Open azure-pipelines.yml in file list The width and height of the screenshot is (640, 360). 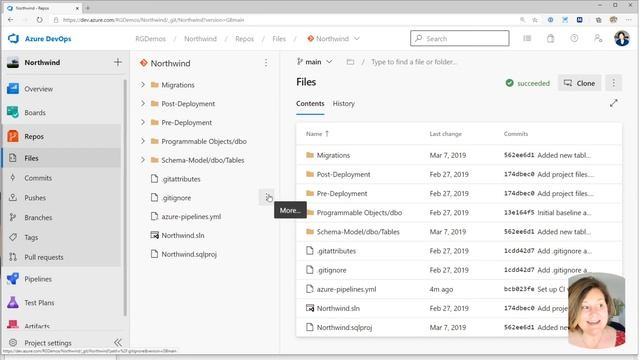point(346,289)
